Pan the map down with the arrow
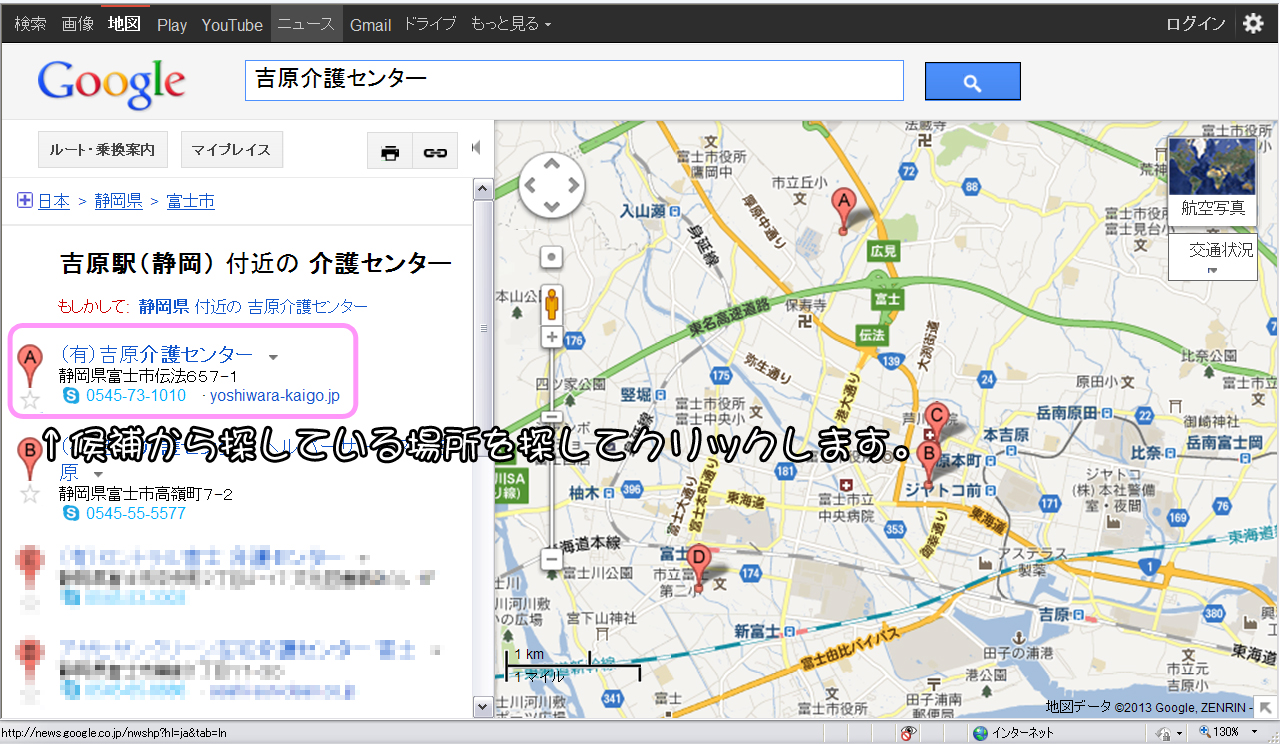This screenshot has height=744, width=1280. [551, 206]
